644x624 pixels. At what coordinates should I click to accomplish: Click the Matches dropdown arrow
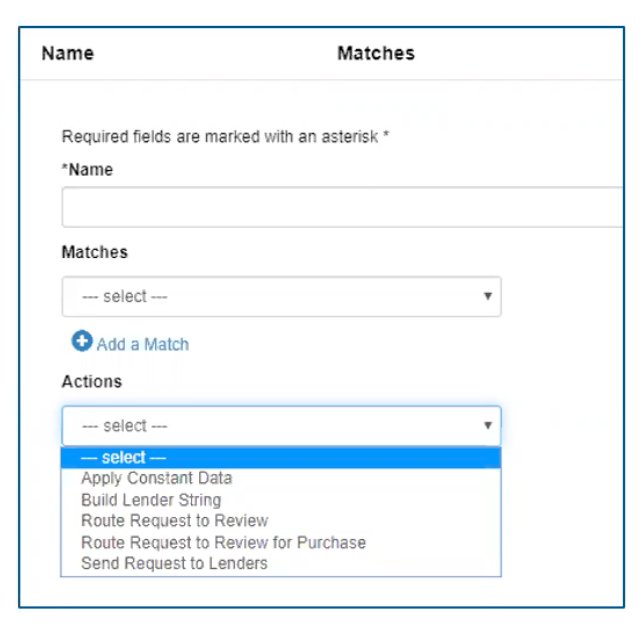[x=487, y=297]
